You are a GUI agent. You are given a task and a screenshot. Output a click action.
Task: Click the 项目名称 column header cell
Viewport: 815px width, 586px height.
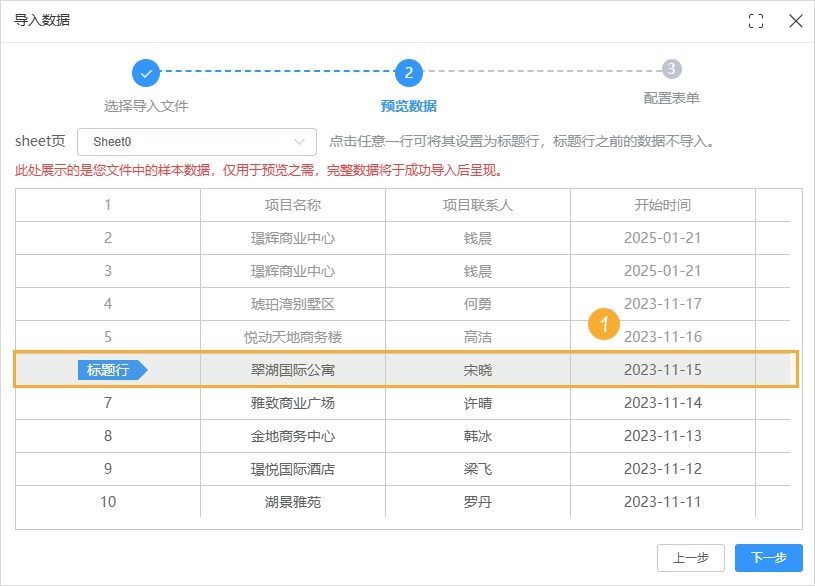tap(292, 204)
